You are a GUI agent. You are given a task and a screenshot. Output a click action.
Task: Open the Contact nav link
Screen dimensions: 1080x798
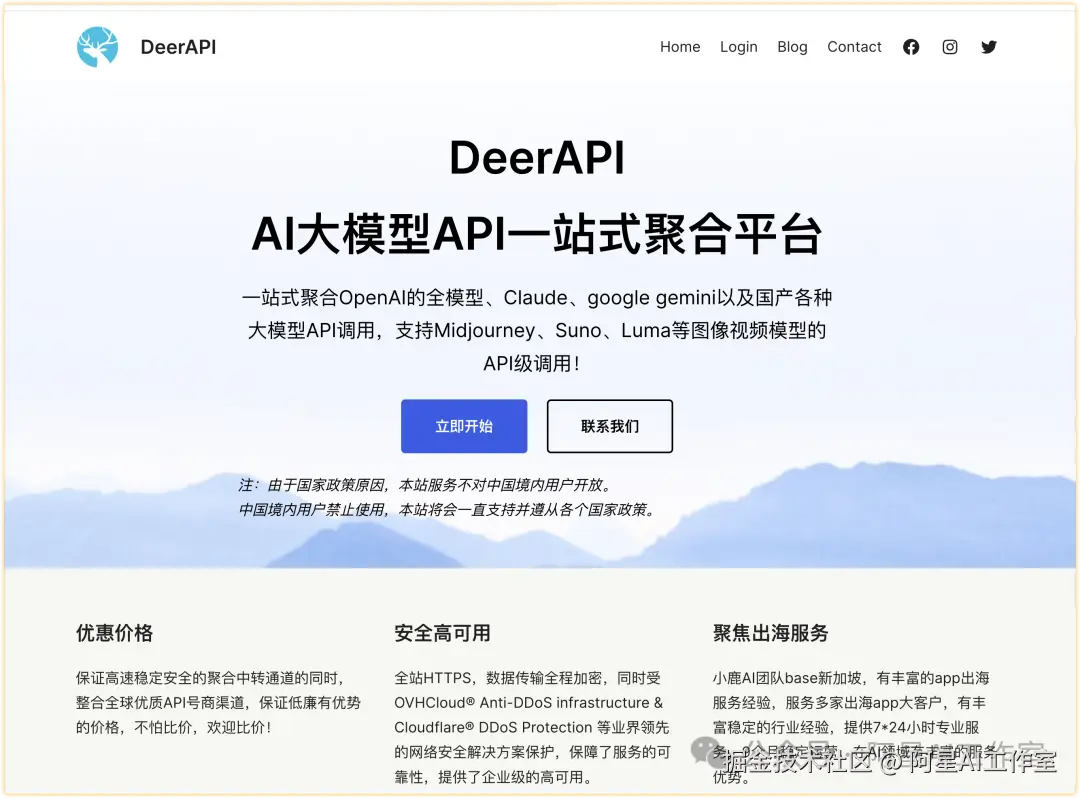[x=854, y=47]
